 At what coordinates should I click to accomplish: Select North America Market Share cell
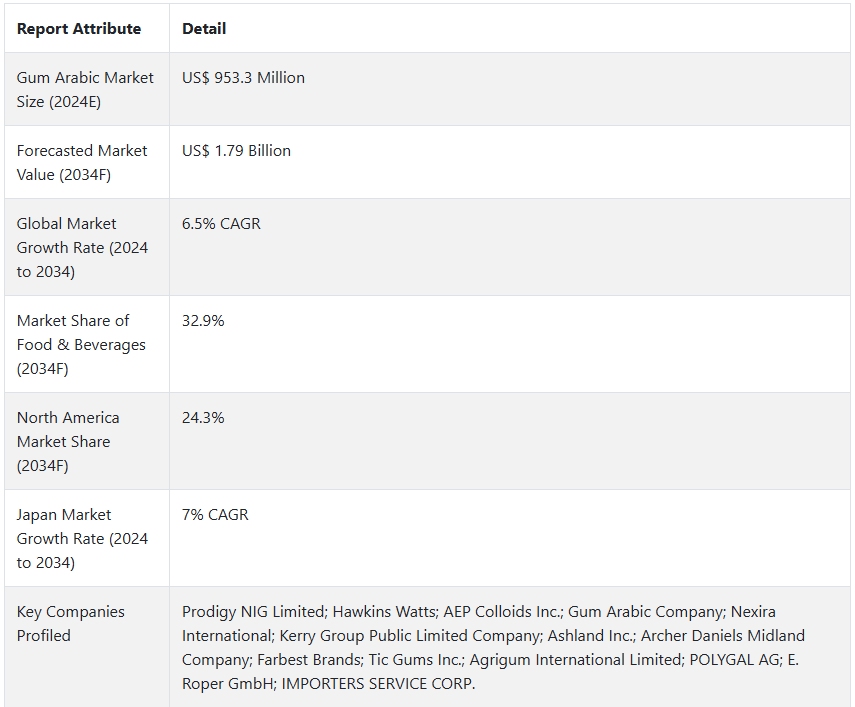pos(87,442)
